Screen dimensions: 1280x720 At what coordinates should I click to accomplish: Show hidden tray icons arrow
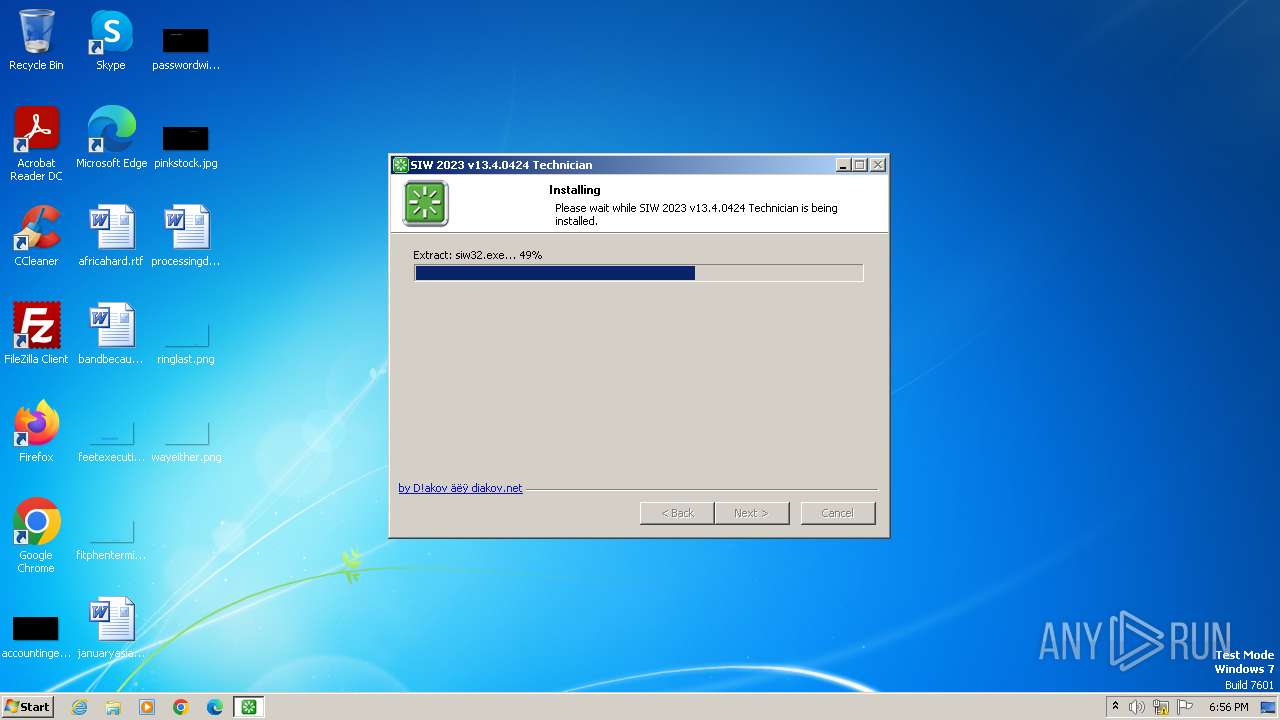coord(1115,707)
